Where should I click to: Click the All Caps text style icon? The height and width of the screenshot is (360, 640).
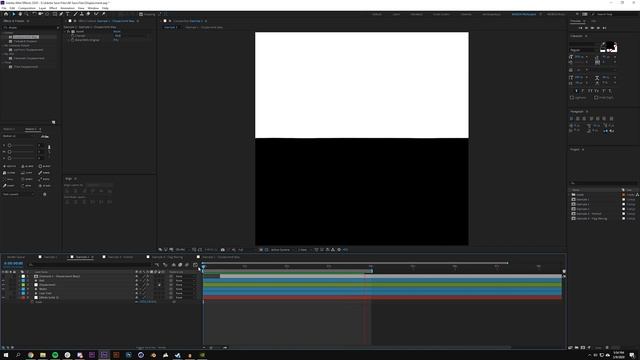(x=590, y=91)
